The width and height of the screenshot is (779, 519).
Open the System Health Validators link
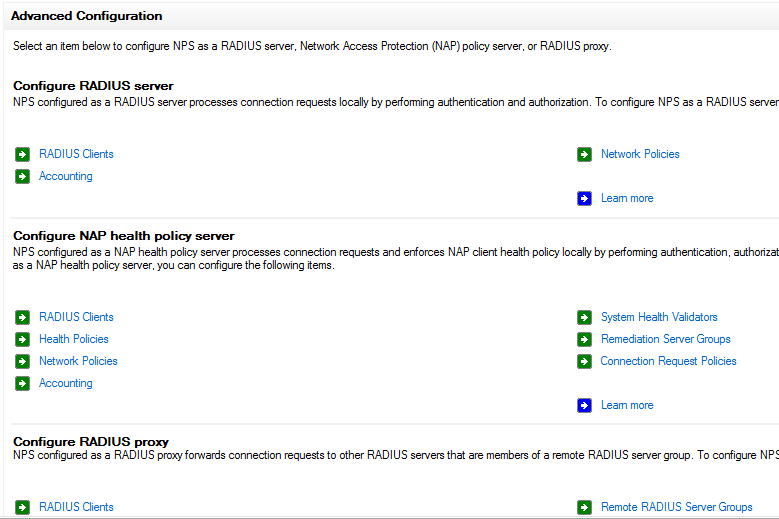pyautogui.click(x=659, y=317)
